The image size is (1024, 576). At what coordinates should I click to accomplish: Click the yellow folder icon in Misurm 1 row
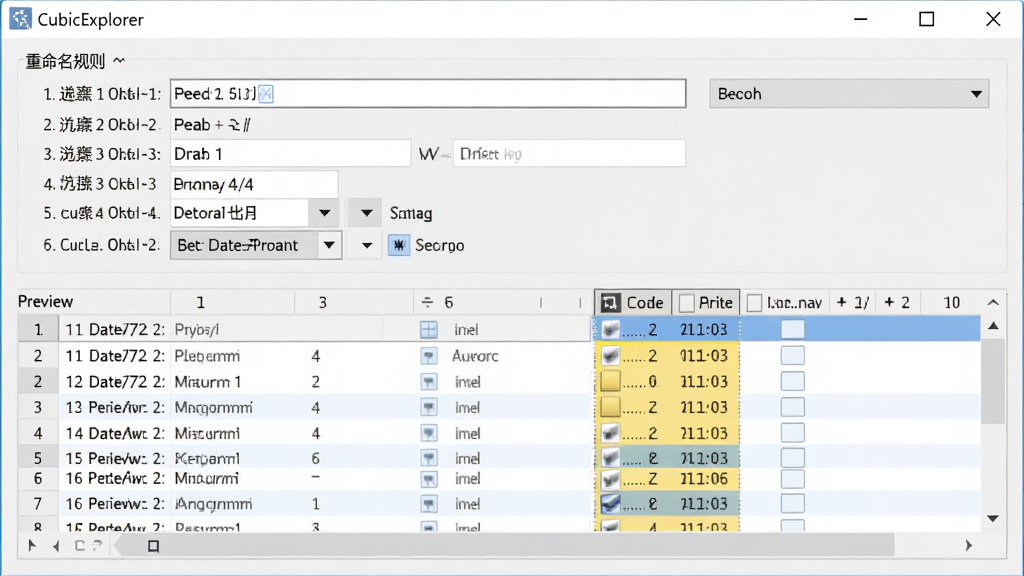point(610,381)
